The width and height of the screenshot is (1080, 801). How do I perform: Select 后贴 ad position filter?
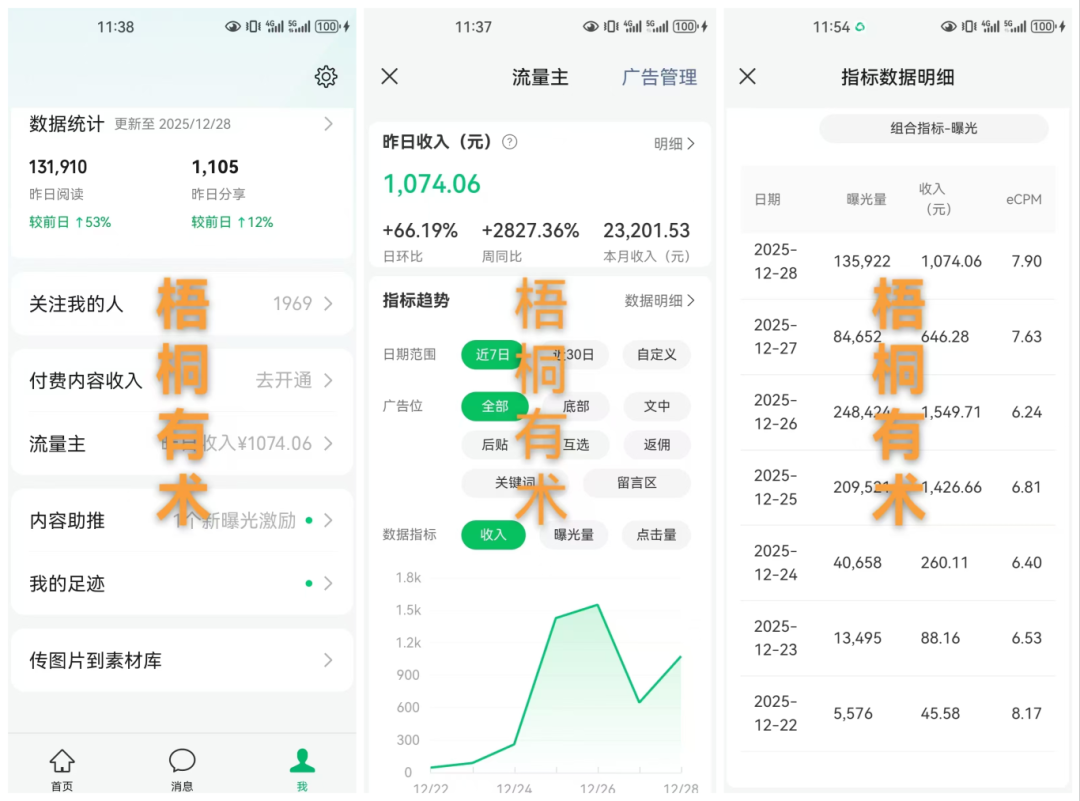pyautogui.click(x=495, y=445)
